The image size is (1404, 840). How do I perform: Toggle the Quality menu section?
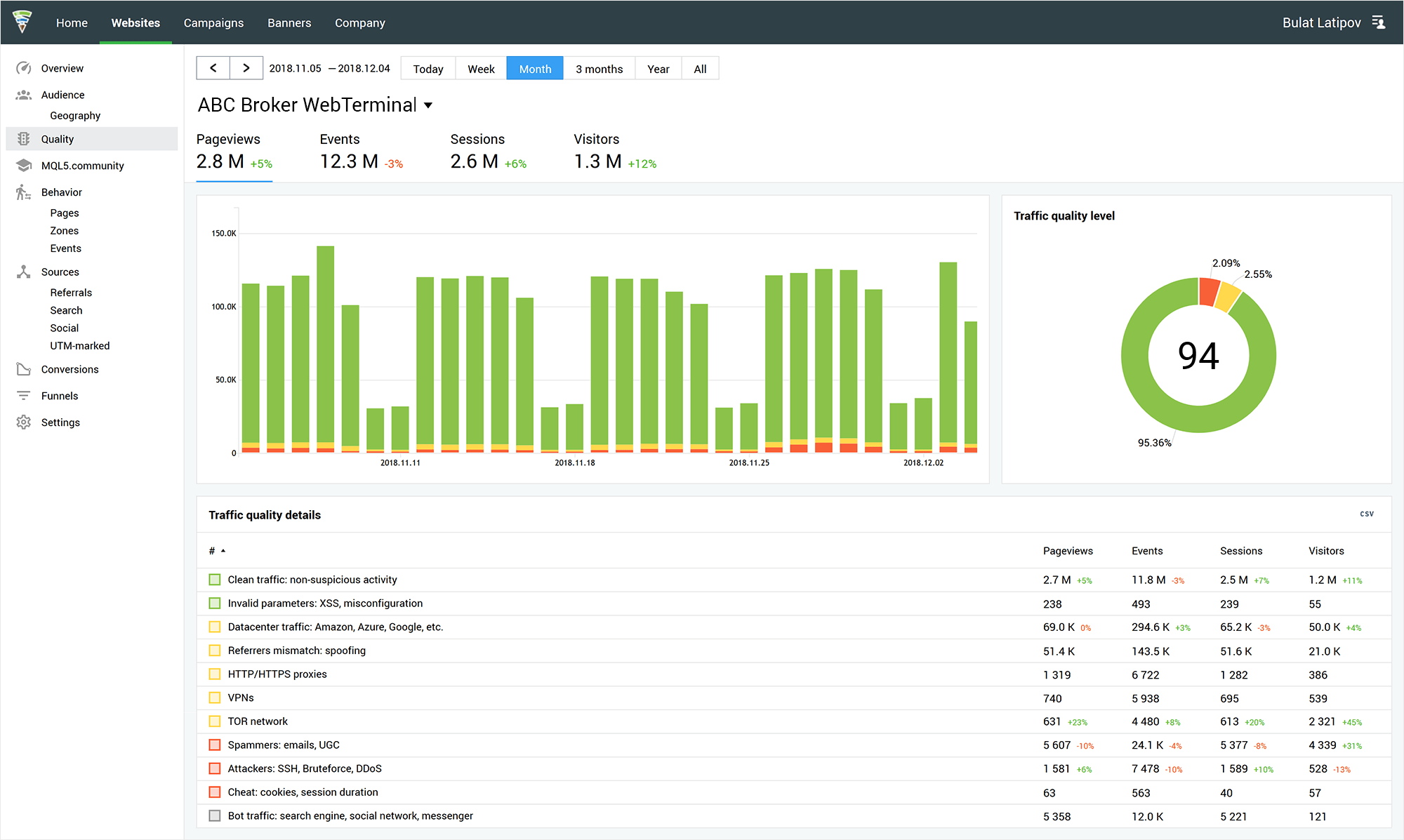click(57, 138)
